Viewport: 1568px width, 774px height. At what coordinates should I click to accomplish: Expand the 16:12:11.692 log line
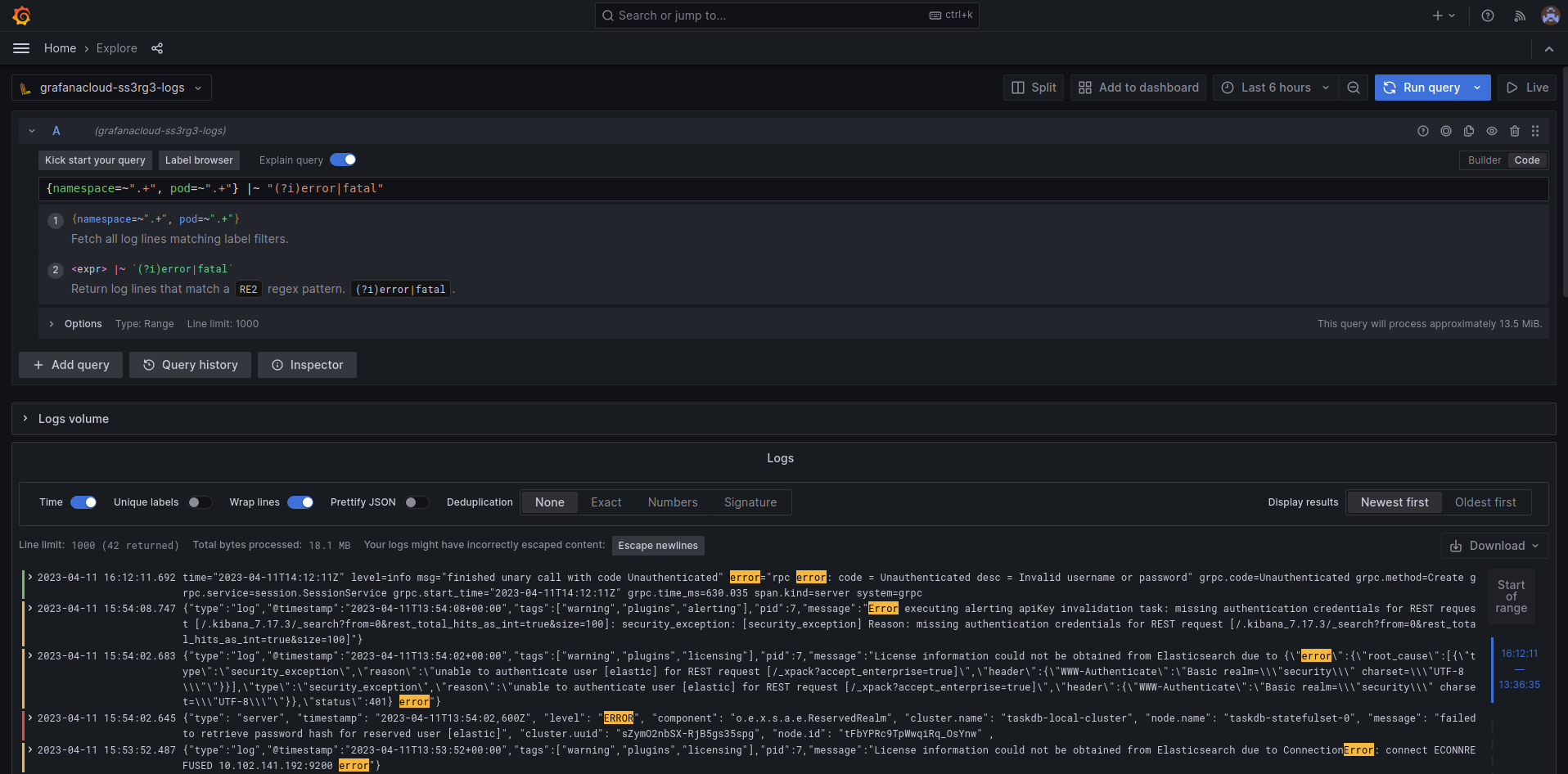(30, 578)
